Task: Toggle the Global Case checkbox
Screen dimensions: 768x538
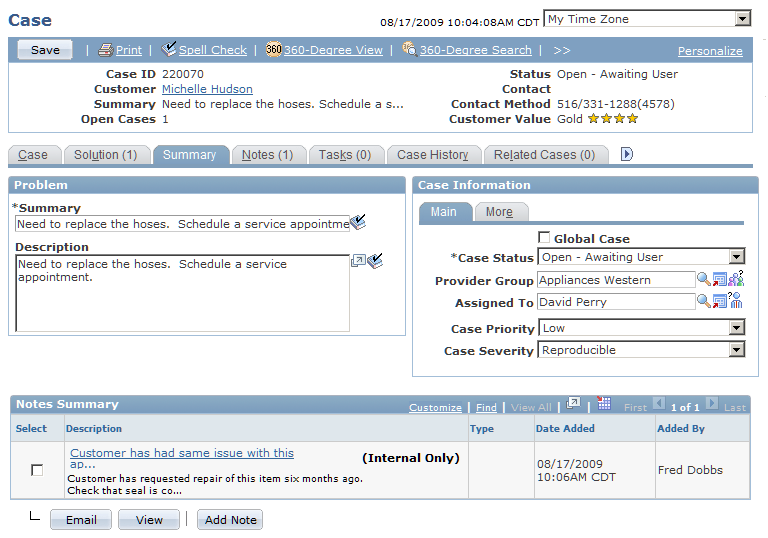Action: (x=544, y=238)
